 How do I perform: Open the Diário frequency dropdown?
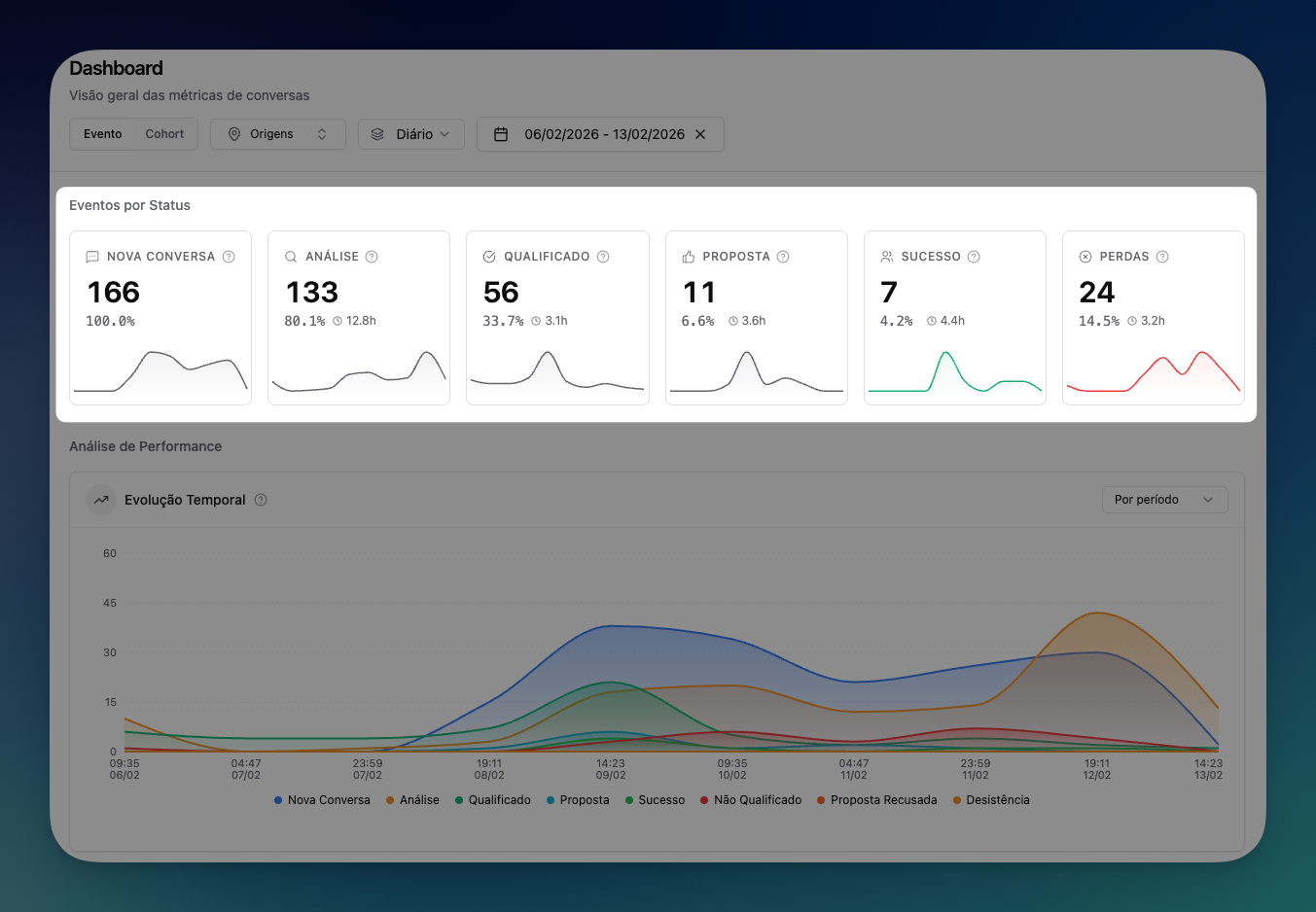[410, 134]
